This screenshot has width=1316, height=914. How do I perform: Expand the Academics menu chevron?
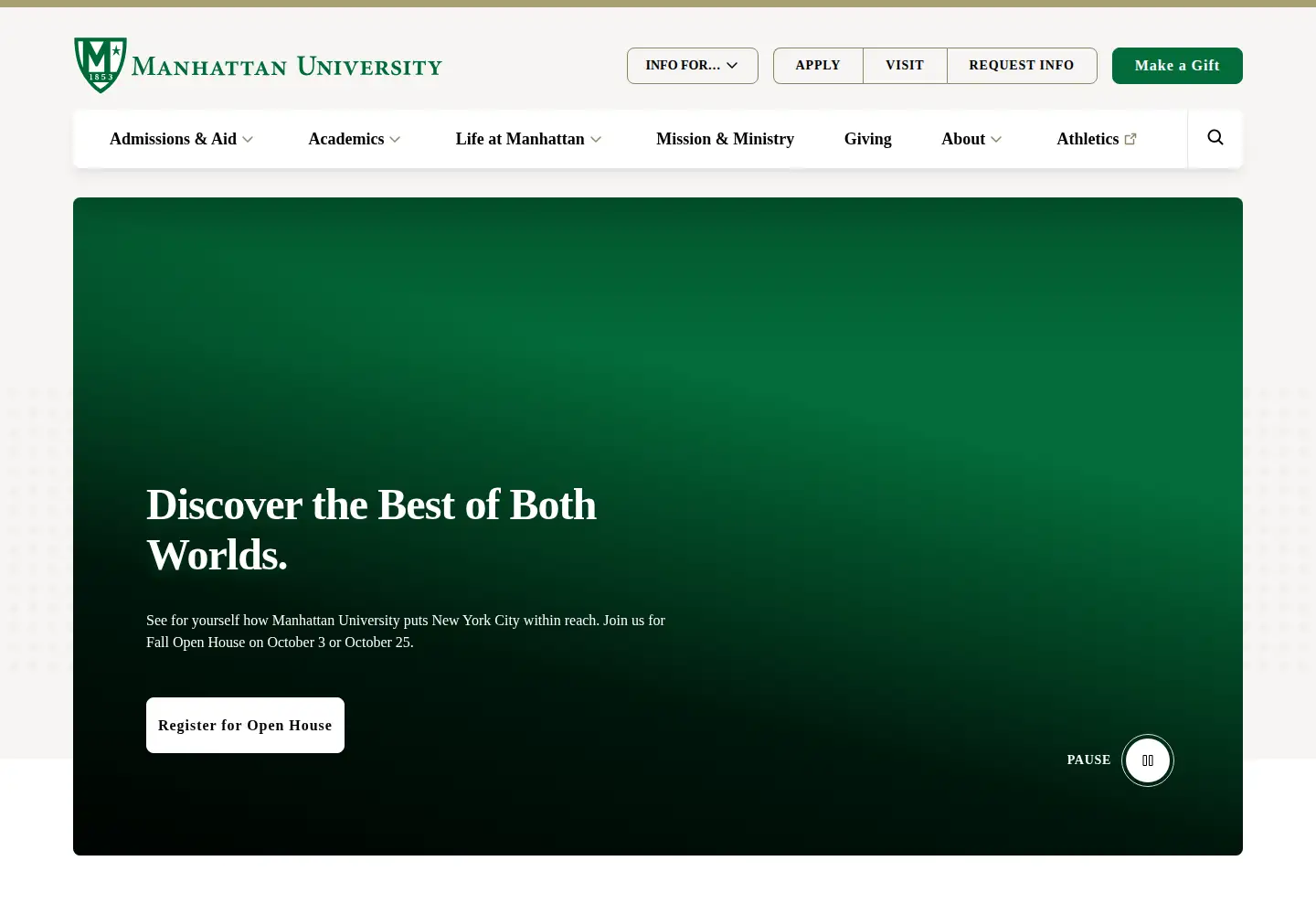point(395,140)
